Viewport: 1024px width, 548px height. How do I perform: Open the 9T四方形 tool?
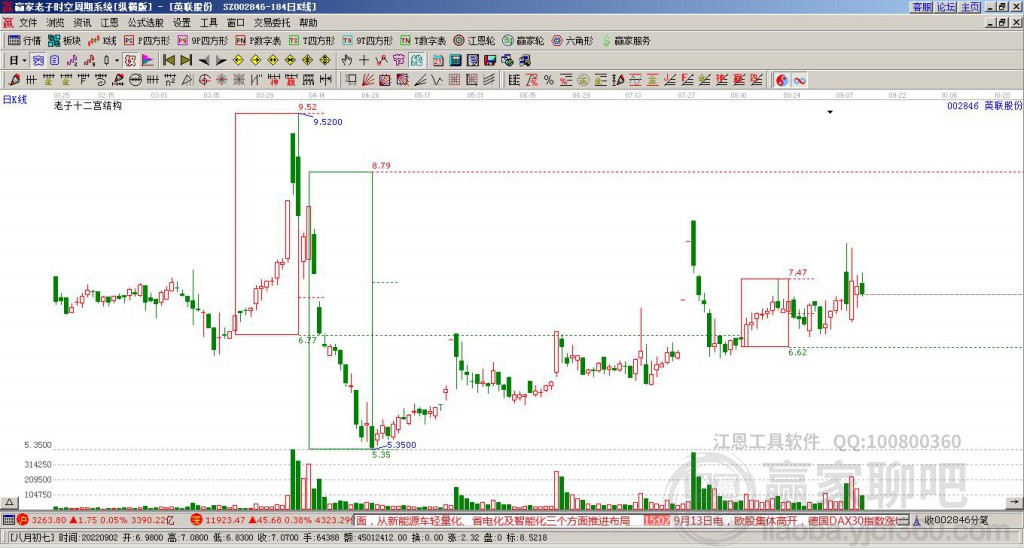pos(368,40)
